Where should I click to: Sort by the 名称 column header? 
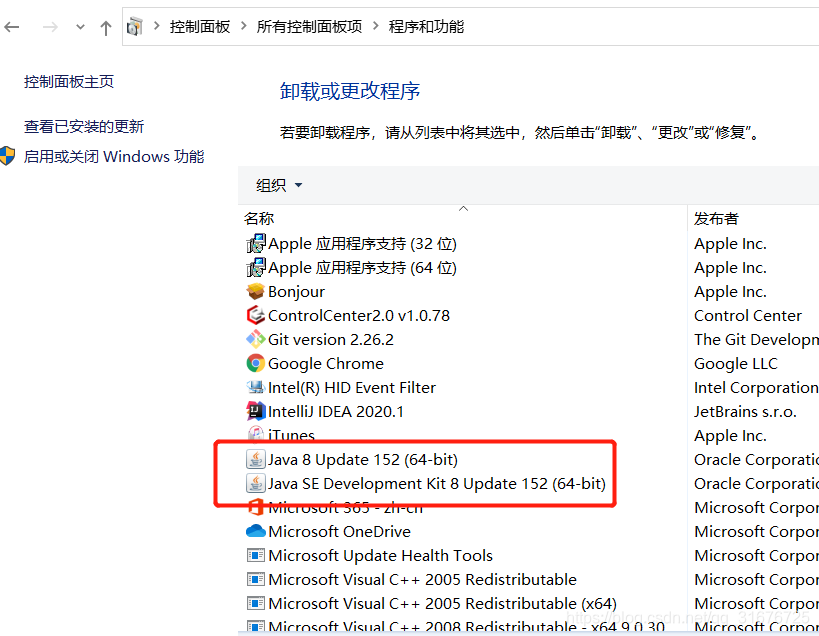259,218
